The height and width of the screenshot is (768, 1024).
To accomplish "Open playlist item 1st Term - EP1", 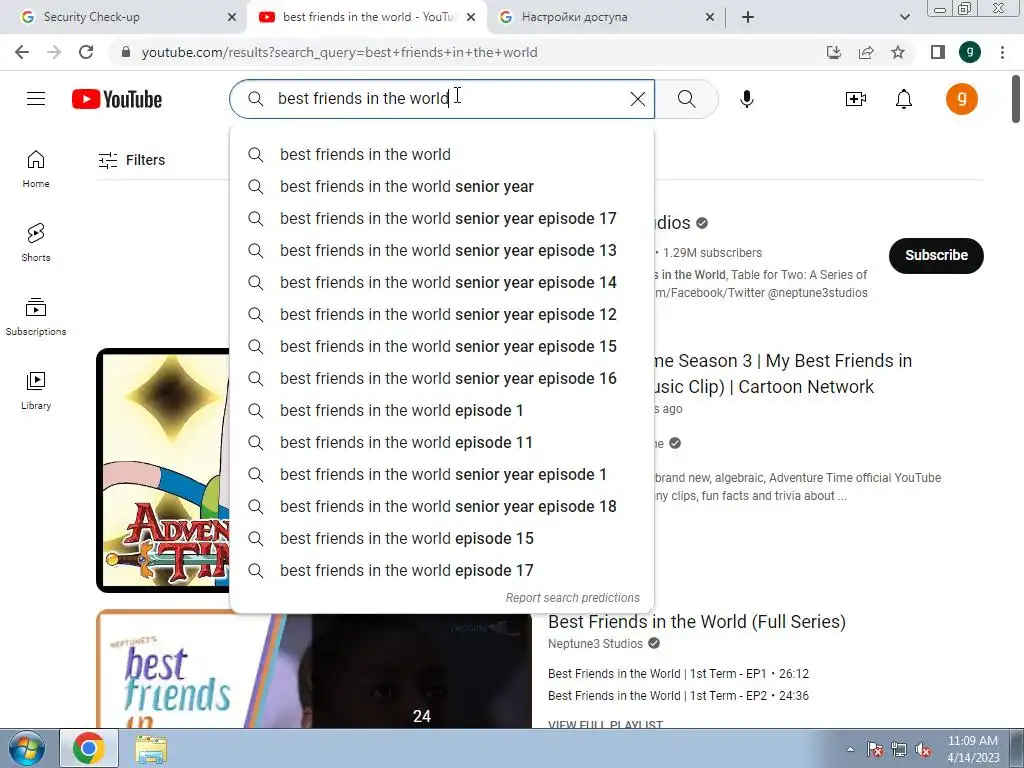I will [x=678, y=673].
